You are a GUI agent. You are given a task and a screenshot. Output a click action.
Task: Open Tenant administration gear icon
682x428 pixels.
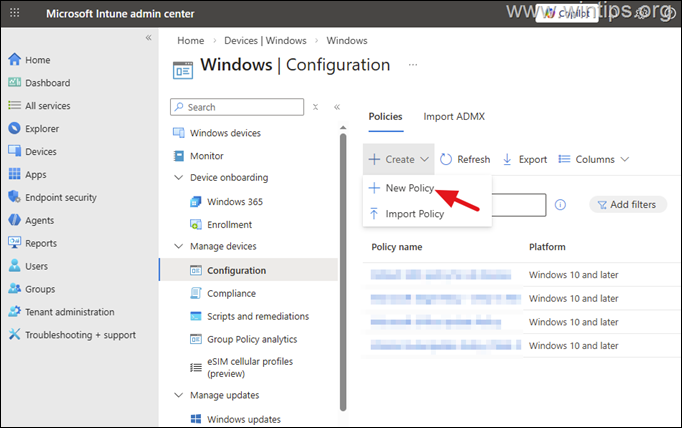[x=14, y=311]
